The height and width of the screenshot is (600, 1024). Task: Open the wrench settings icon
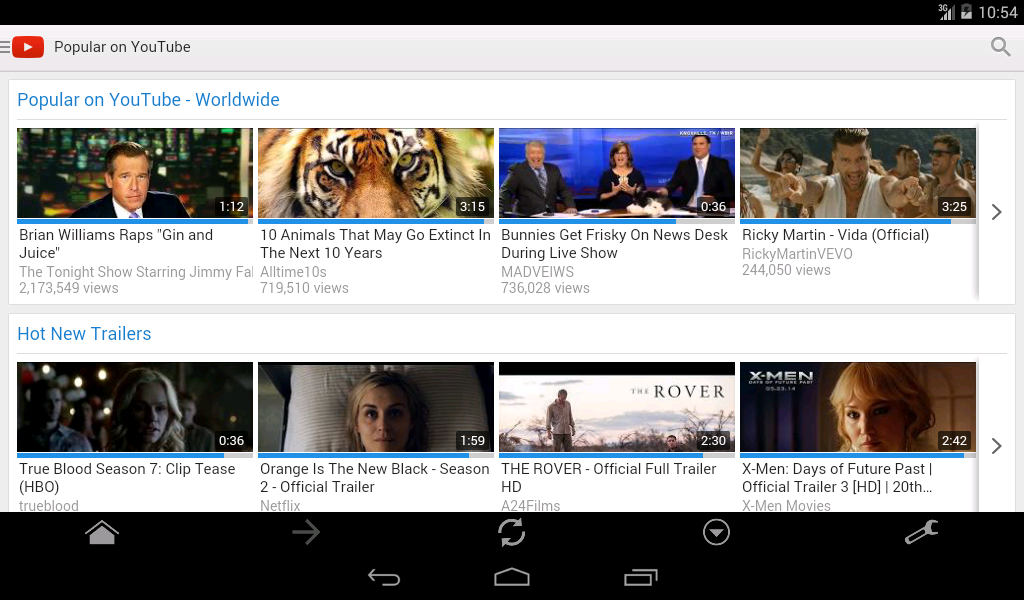(x=921, y=533)
